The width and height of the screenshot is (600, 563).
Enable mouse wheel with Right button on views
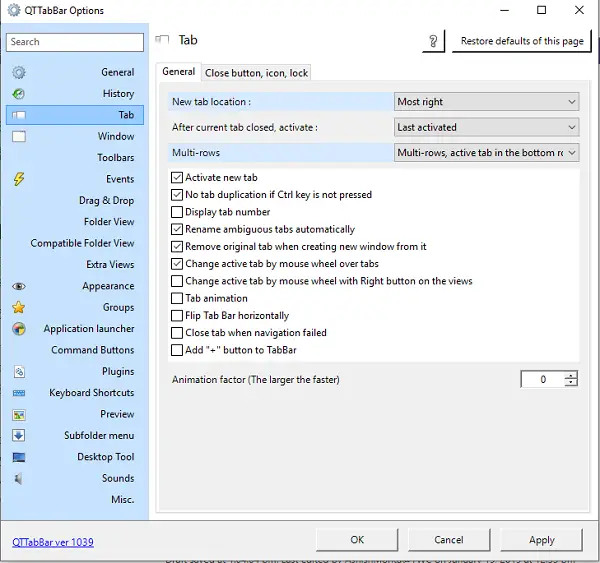pos(177,281)
